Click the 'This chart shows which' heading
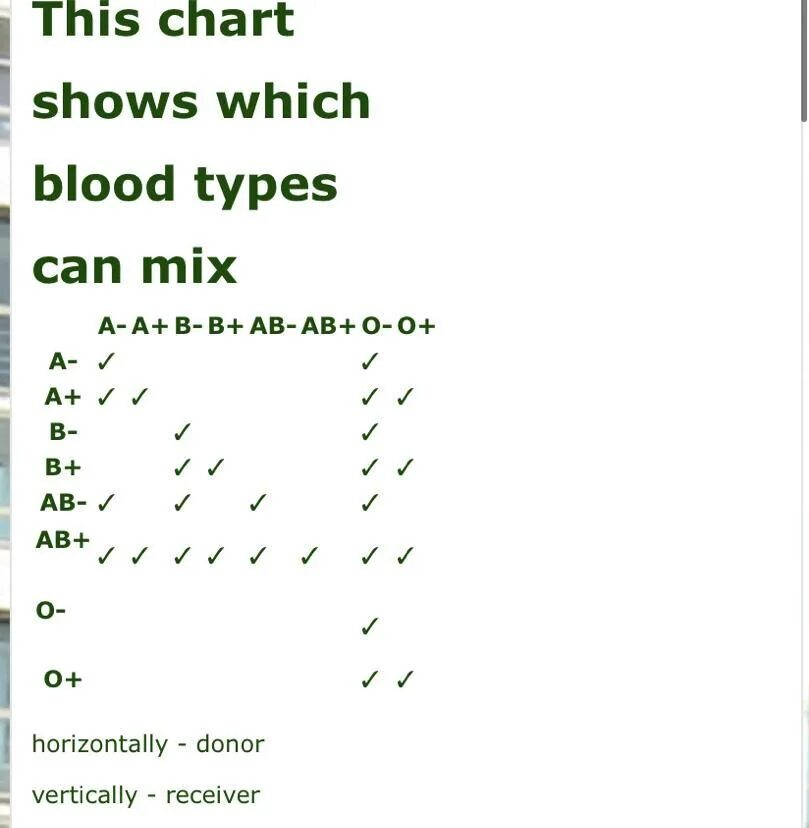Screen dimensions: 809x828 [201, 60]
